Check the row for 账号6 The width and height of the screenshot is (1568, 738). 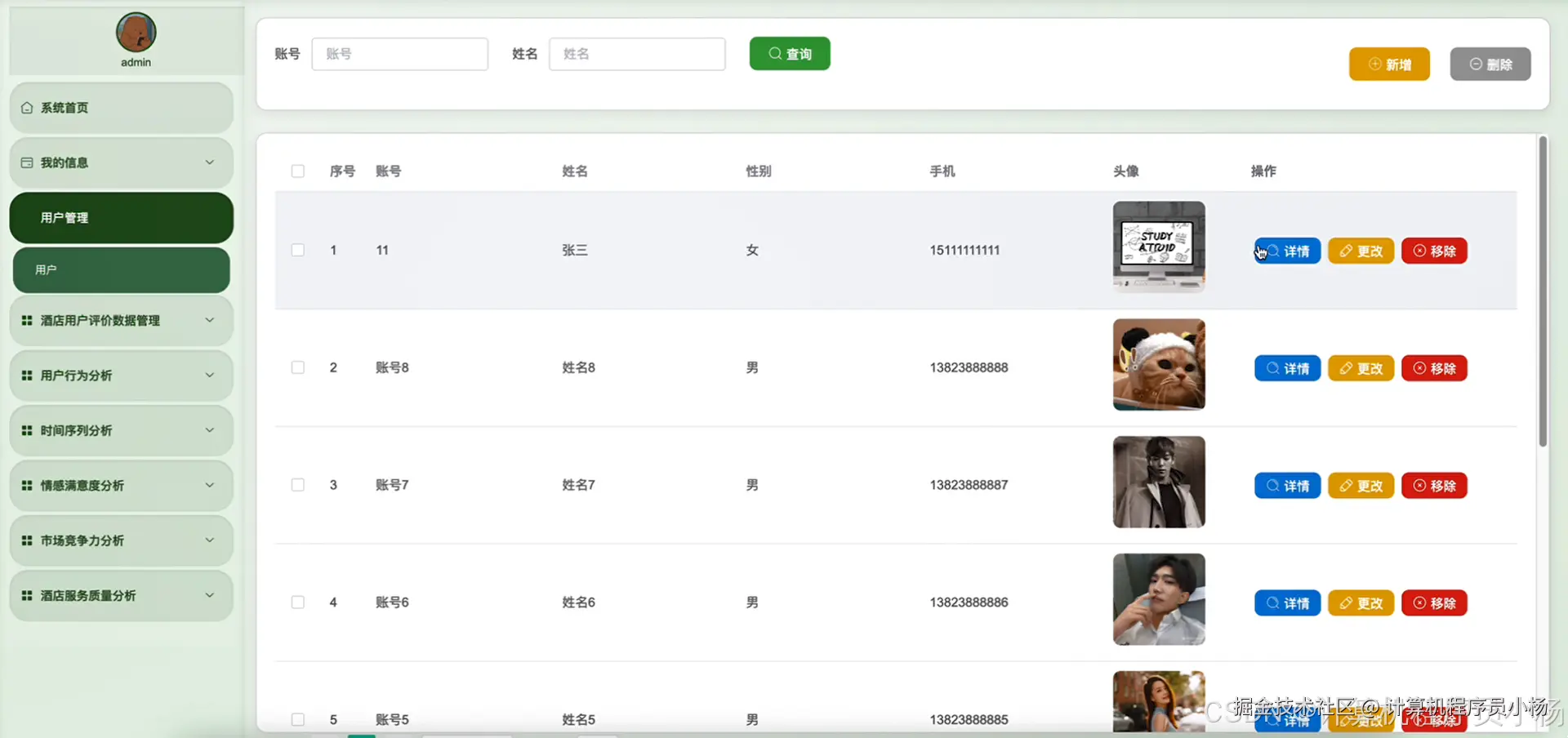298,602
